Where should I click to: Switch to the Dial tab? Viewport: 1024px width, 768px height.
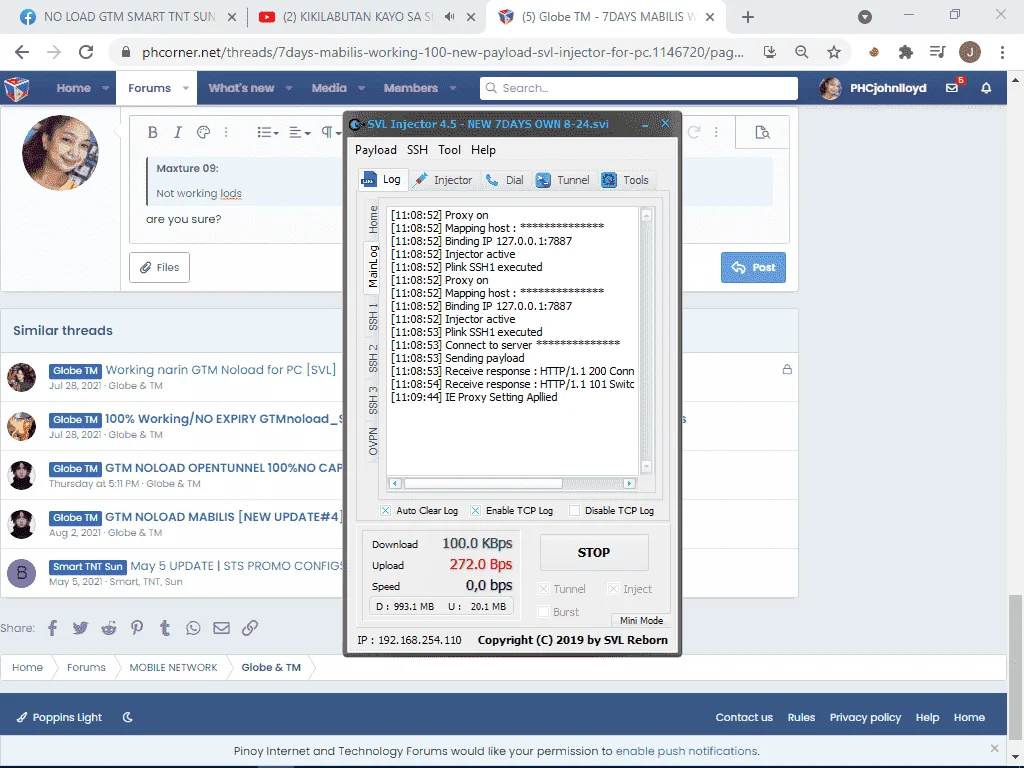click(504, 180)
